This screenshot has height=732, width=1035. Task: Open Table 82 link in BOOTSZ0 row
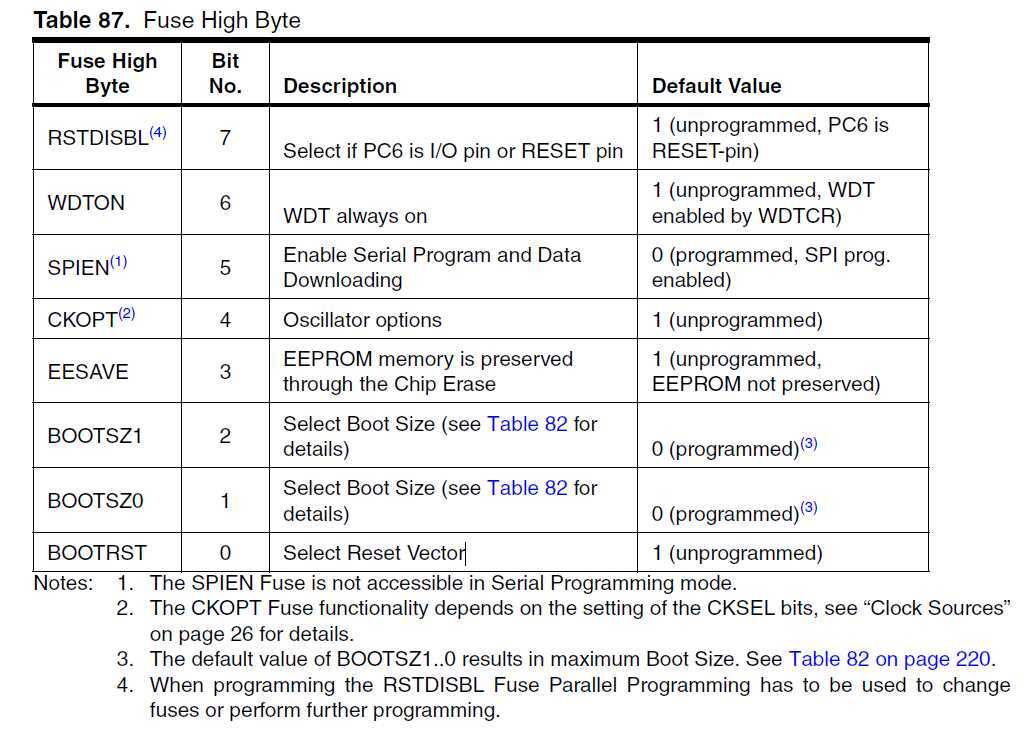[x=527, y=488]
